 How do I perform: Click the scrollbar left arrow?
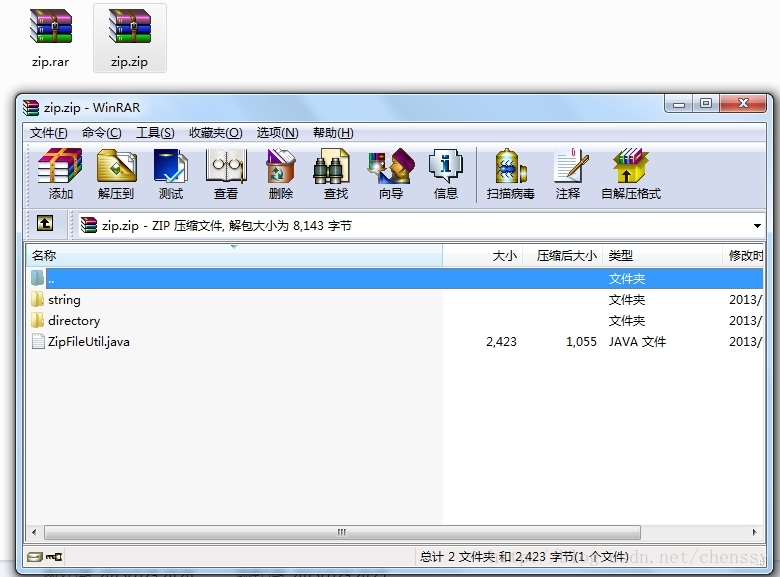[x=34, y=532]
